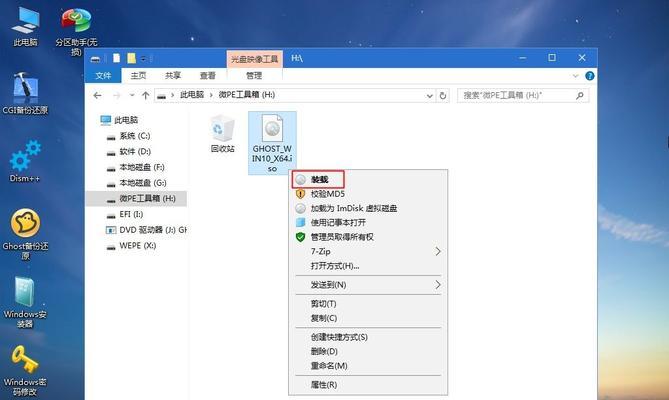Image resolution: width=669 pixels, height=400 pixels.
Task: Open recent locations dropdown arrow
Action: click(x=132, y=96)
